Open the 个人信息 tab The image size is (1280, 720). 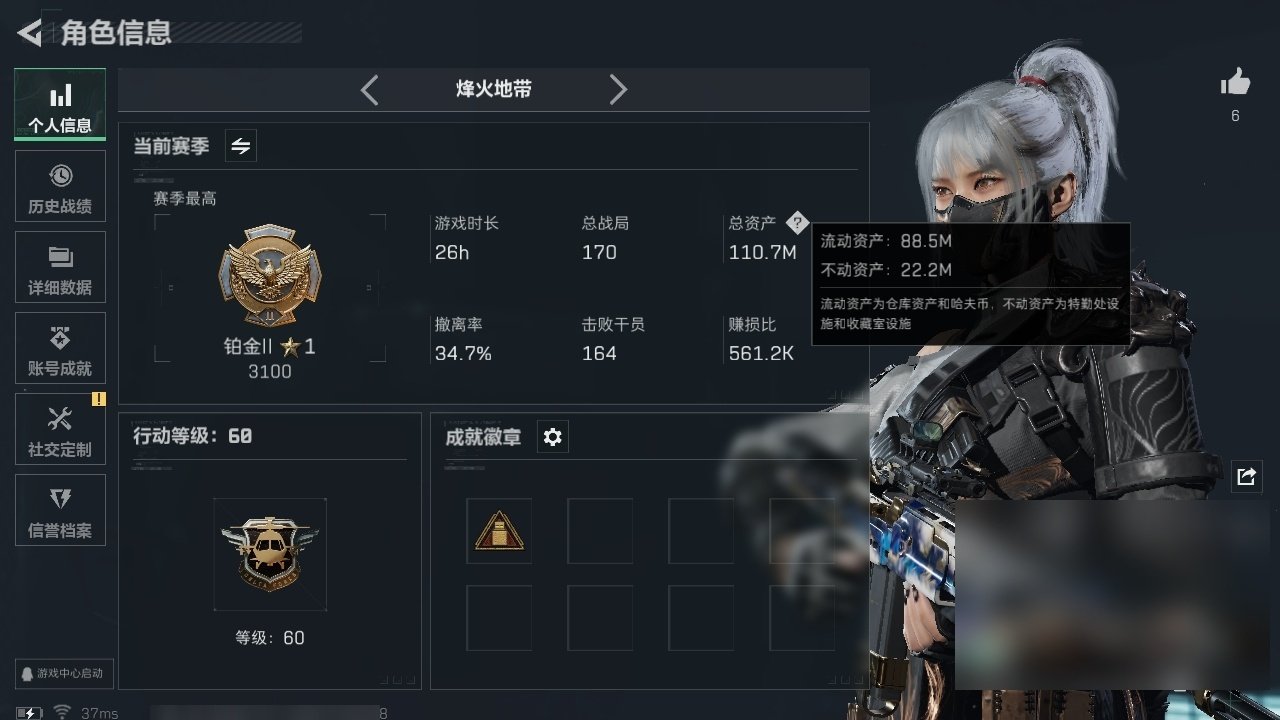[60, 105]
